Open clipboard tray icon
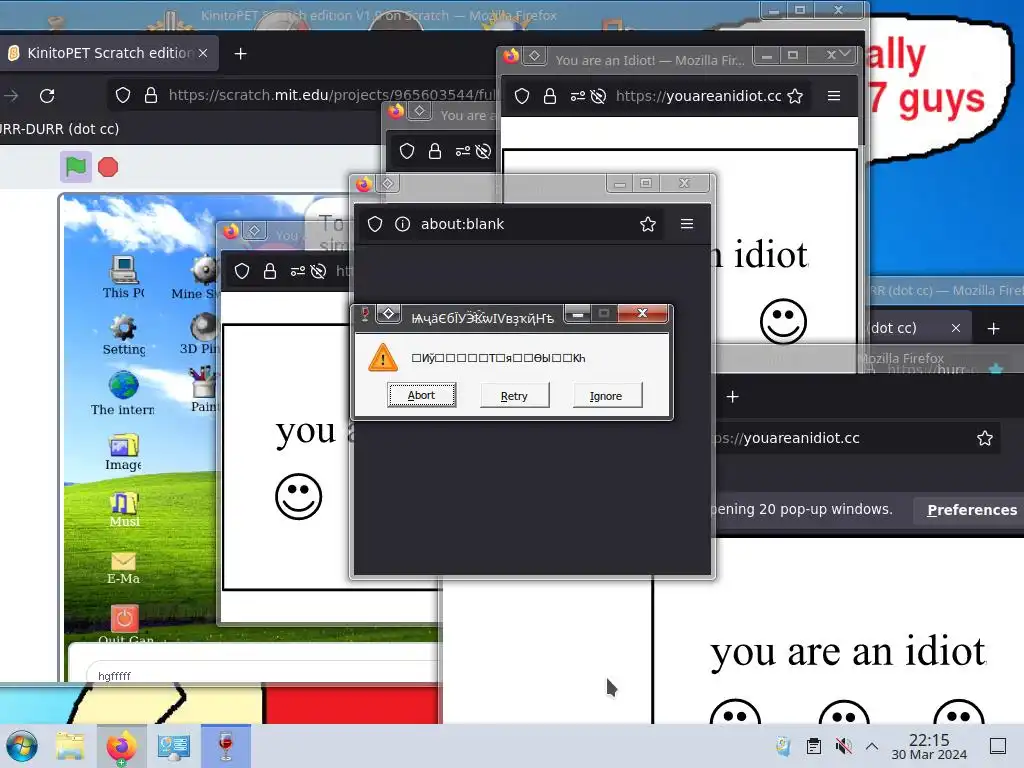This screenshot has width=1024, height=768. coord(814,746)
